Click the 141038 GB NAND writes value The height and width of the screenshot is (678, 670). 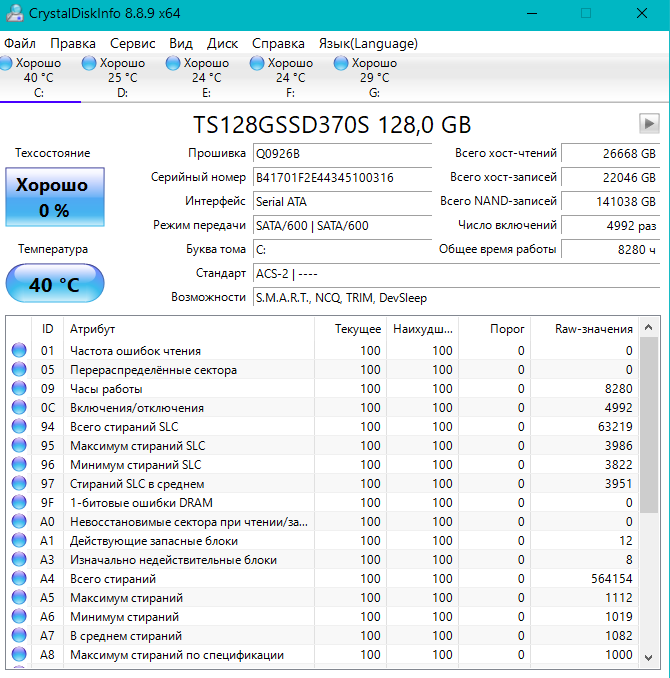610,202
